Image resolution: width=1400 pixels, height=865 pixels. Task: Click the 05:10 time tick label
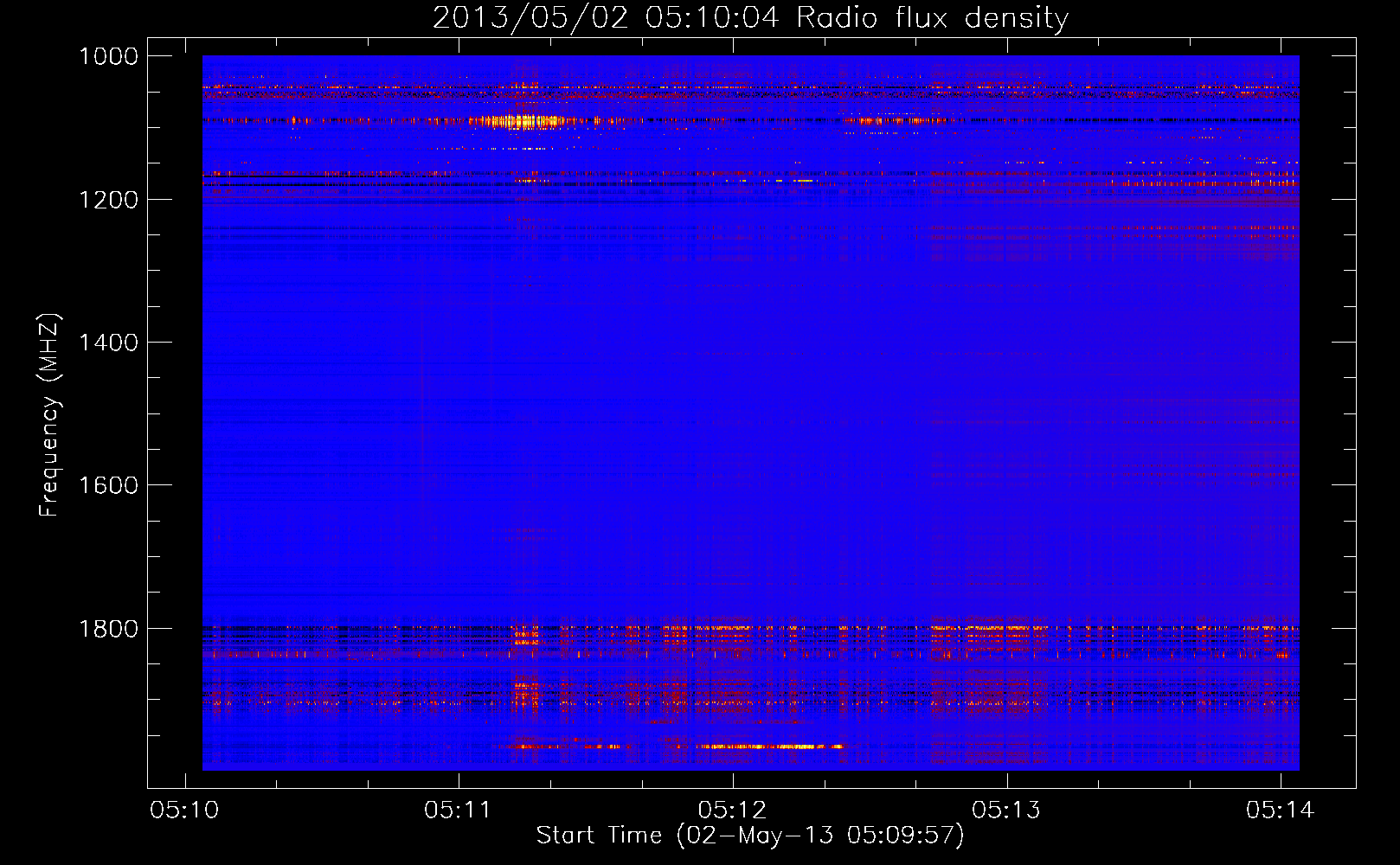click(x=184, y=811)
